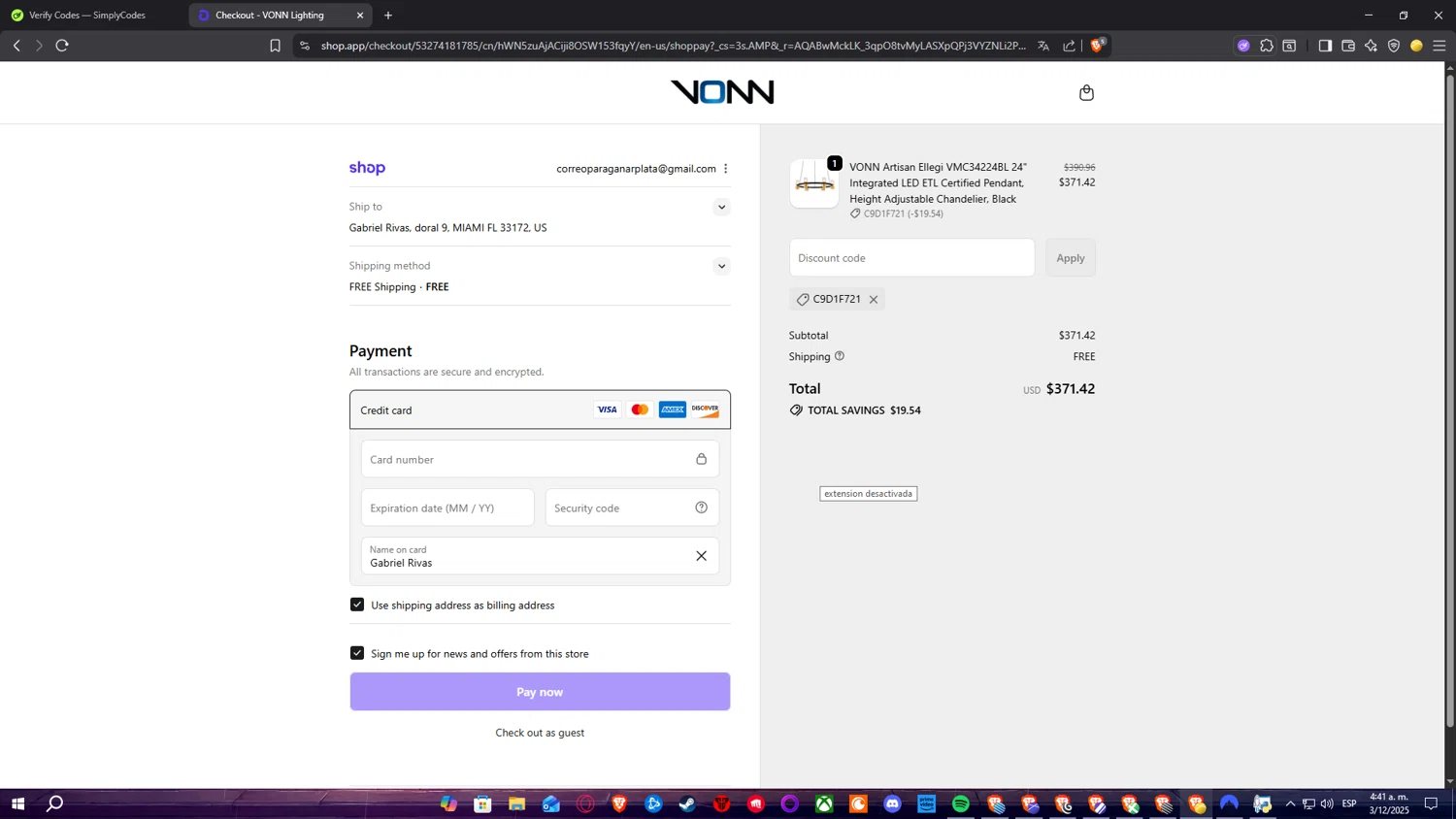Click the ESP language indicator
This screenshot has height=819, width=1456.
1349,803
